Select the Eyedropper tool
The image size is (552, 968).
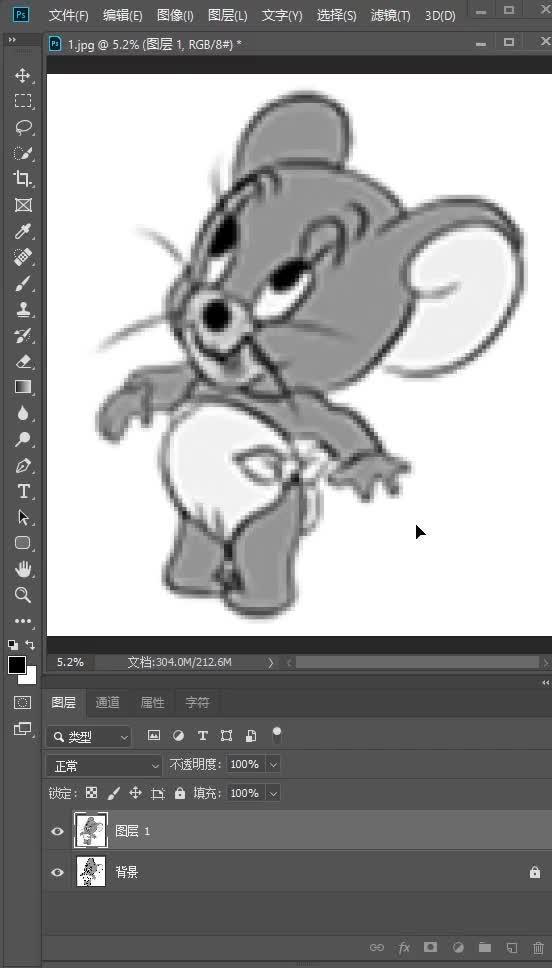coord(23,232)
